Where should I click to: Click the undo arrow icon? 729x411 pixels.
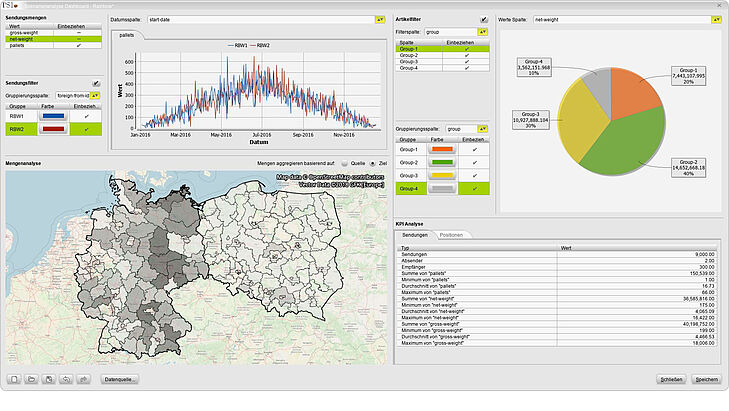[67, 380]
